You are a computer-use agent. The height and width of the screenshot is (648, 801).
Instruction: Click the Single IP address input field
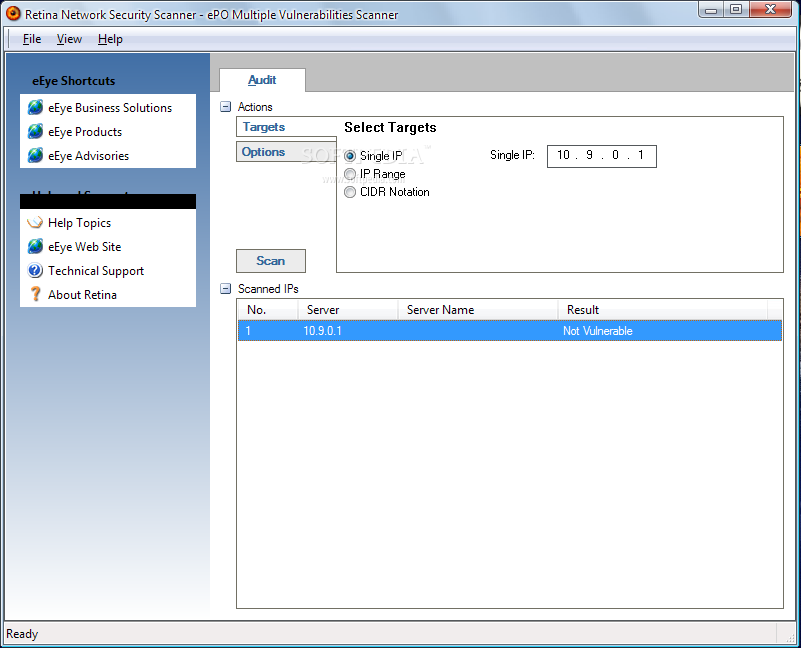click(602, 156)
